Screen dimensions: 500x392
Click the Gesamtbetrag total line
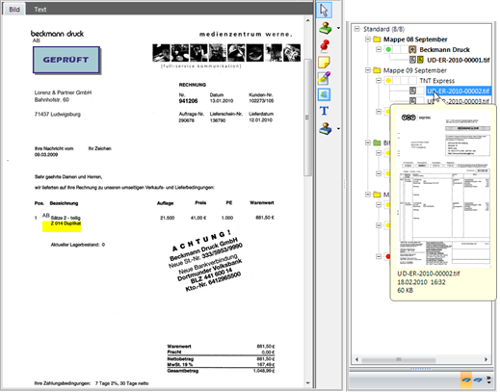(x=221, y=371)
